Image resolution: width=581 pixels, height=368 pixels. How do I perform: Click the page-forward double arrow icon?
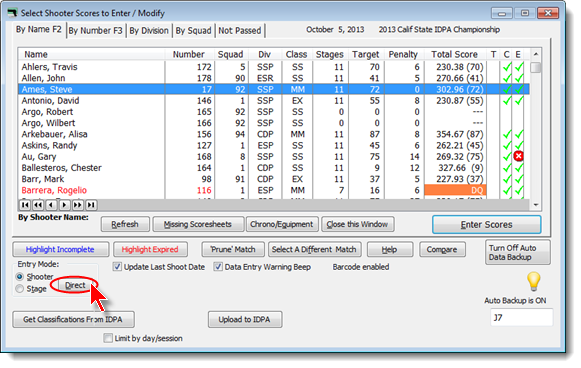tap(78, 205)
